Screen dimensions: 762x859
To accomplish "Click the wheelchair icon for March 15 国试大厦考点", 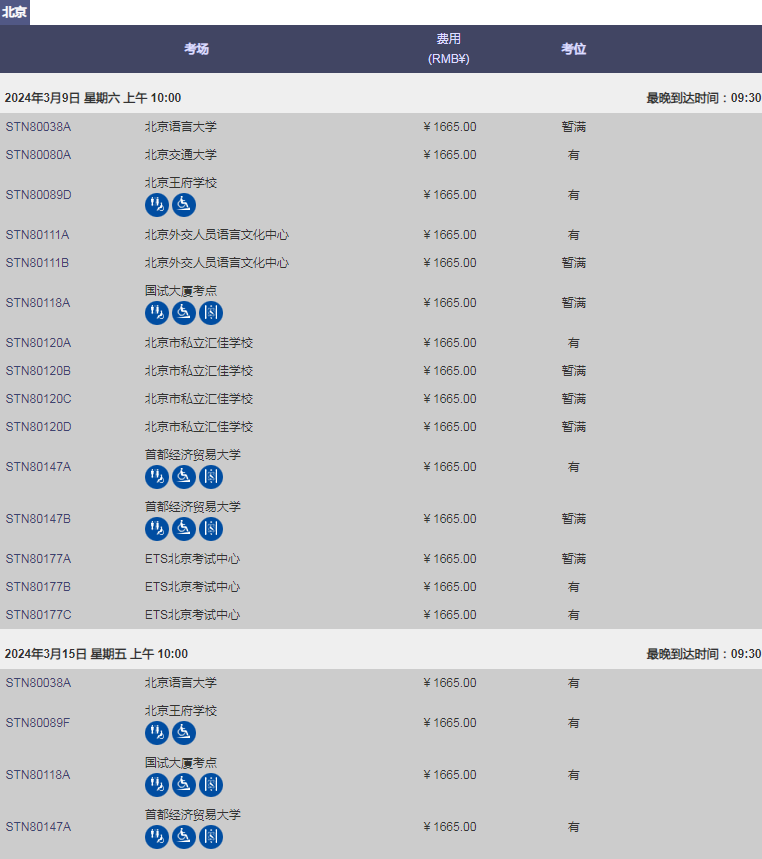I will point(184,785).
